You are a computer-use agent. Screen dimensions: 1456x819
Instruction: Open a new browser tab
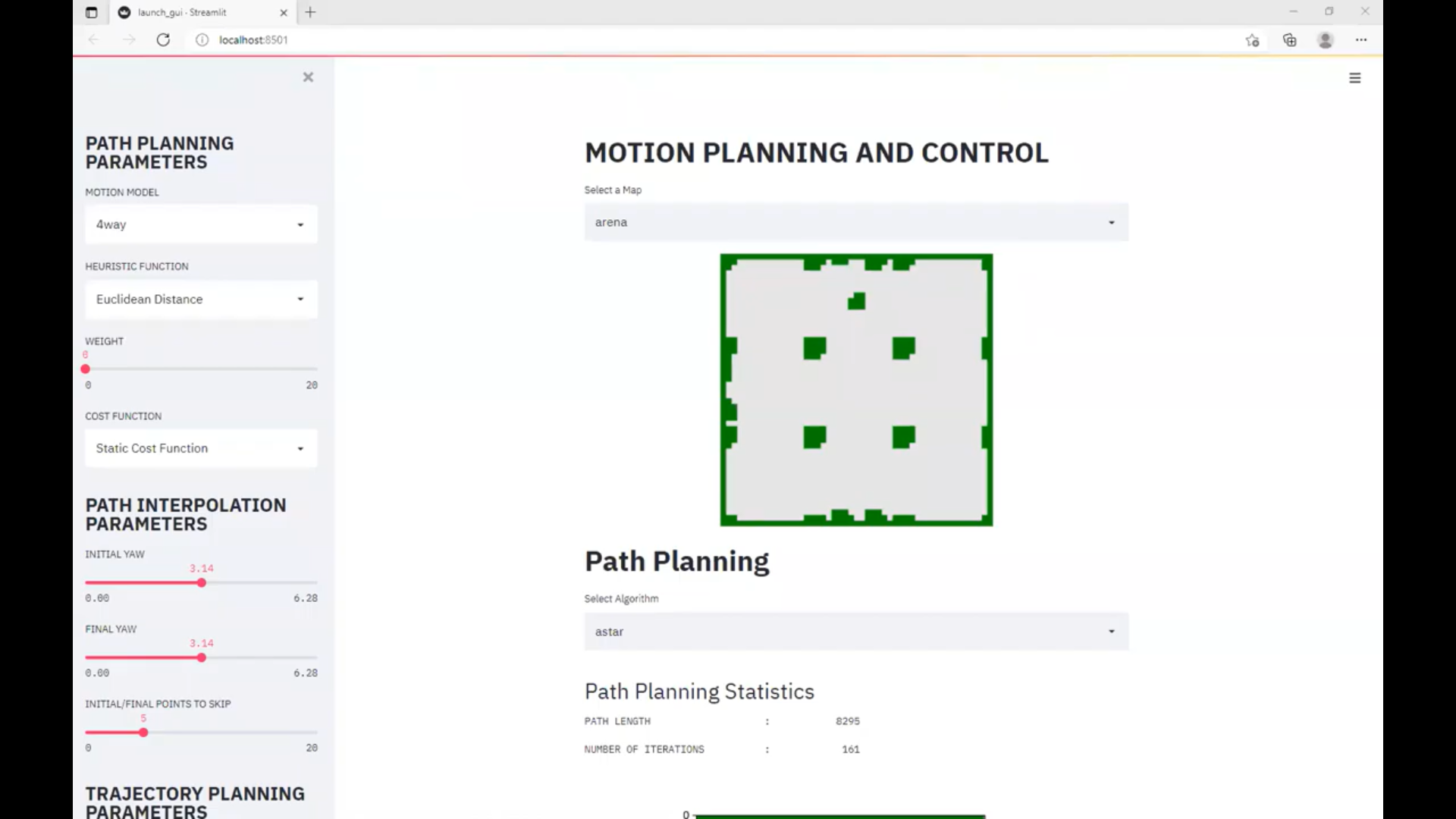coord(310,12)
